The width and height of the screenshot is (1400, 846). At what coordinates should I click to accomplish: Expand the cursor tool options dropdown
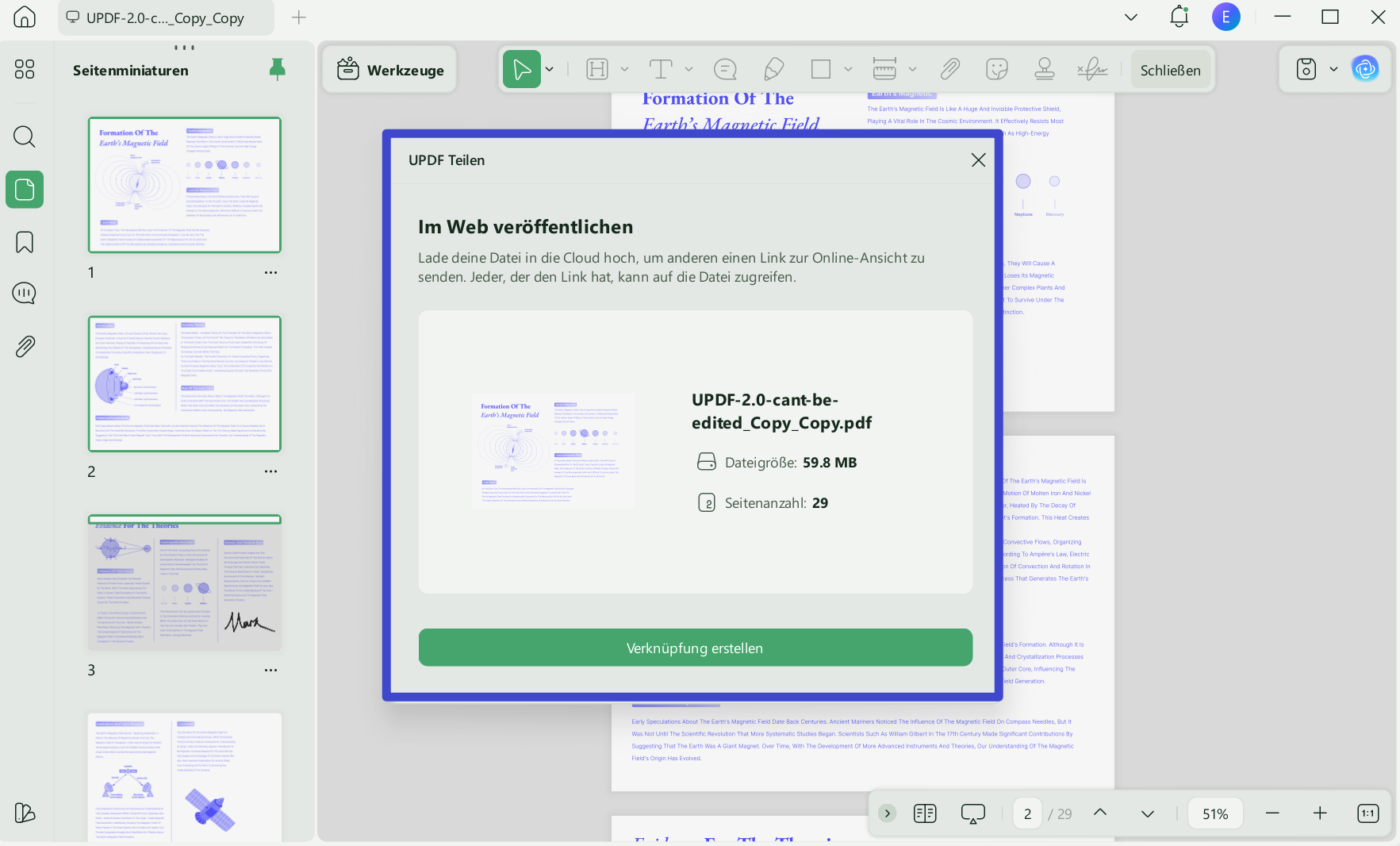click(x=550, y=70)
